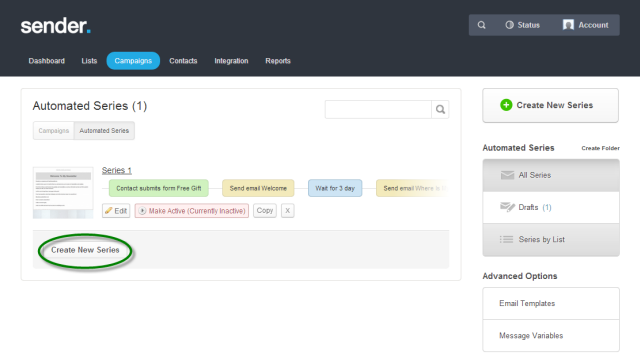Select the Campaigns navigation tab
This screenshot has height=363, width=640.
tap(133, 61)
